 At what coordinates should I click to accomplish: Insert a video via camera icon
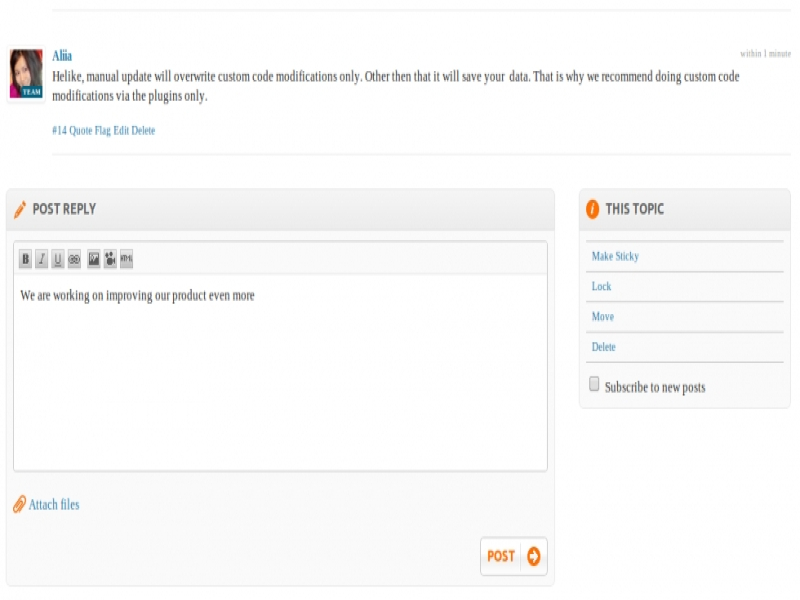click(110, 260)
